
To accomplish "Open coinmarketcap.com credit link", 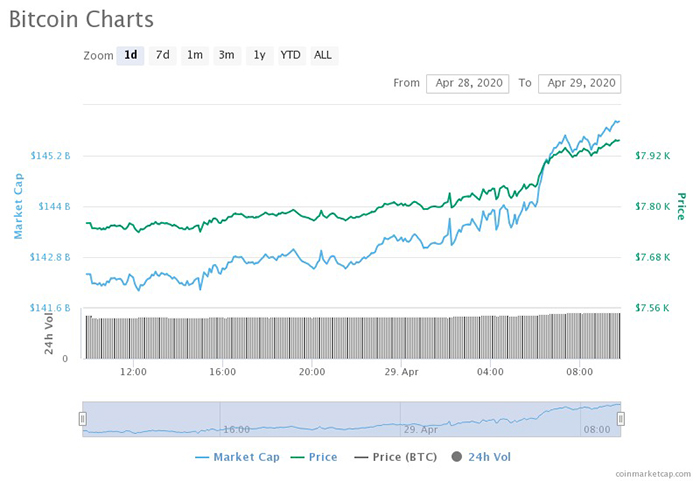I will 654,472.
